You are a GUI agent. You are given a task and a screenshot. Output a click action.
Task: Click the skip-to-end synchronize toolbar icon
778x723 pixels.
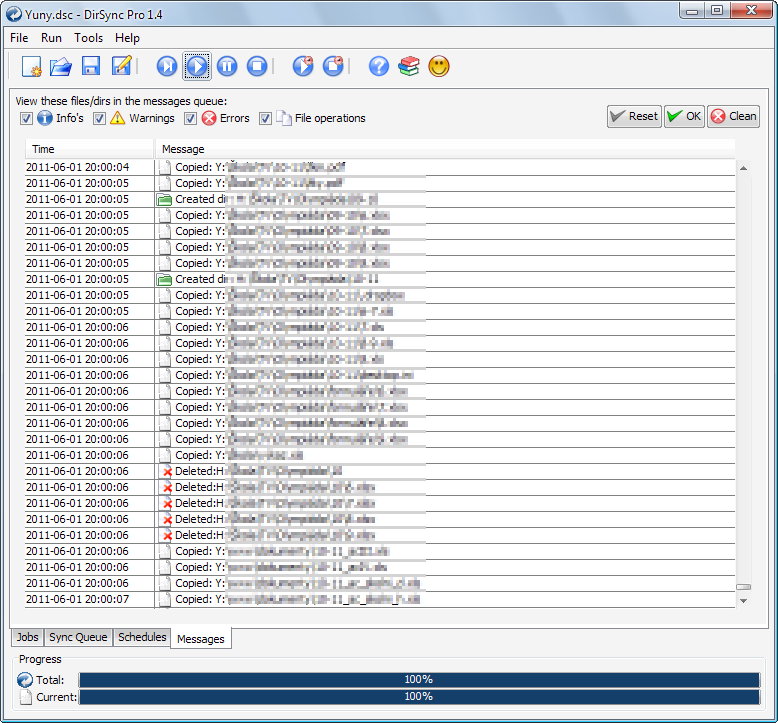167,66
